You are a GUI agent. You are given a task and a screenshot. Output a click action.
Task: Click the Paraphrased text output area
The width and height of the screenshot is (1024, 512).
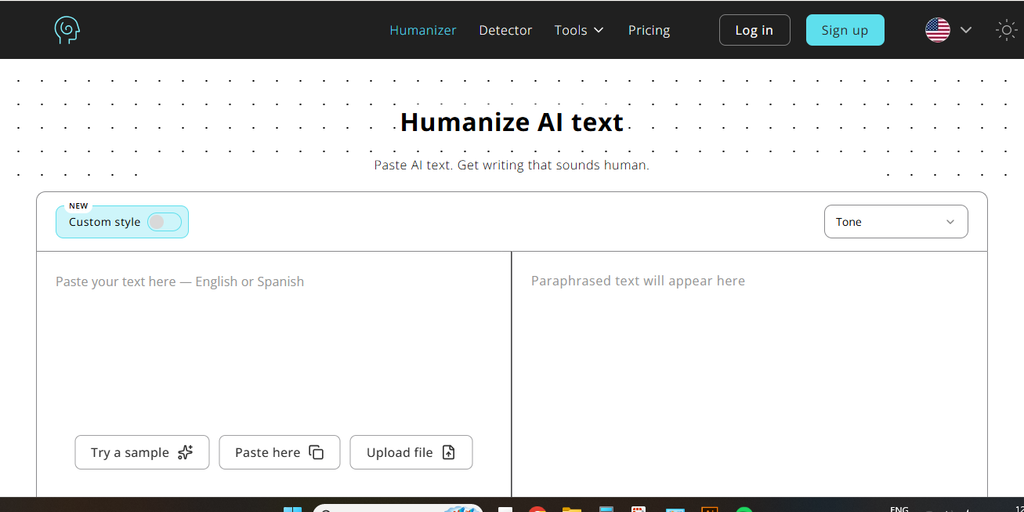tap(749, 372)
